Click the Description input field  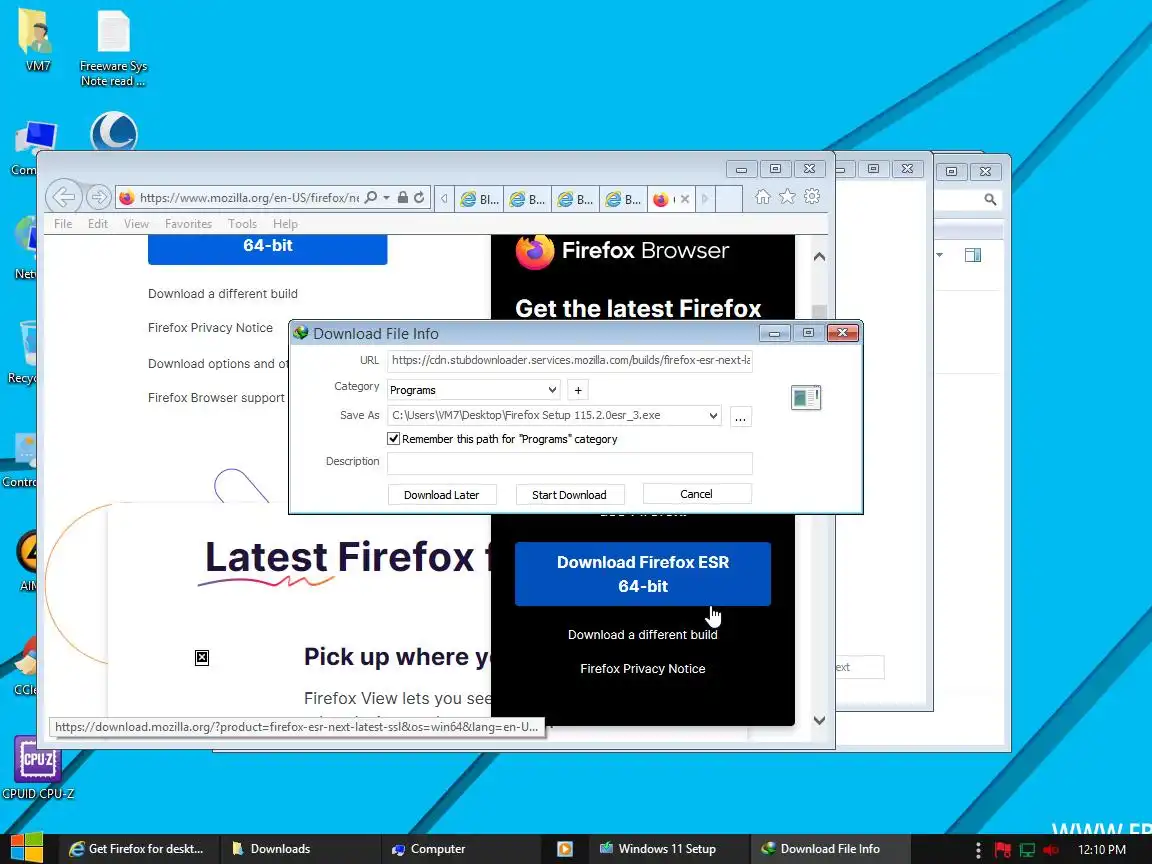569,463
